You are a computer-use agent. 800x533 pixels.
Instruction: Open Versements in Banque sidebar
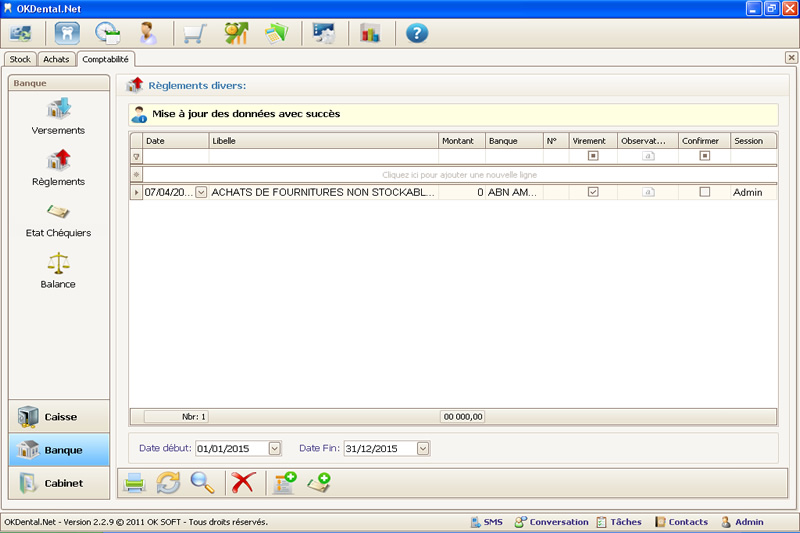pos(58,116)
